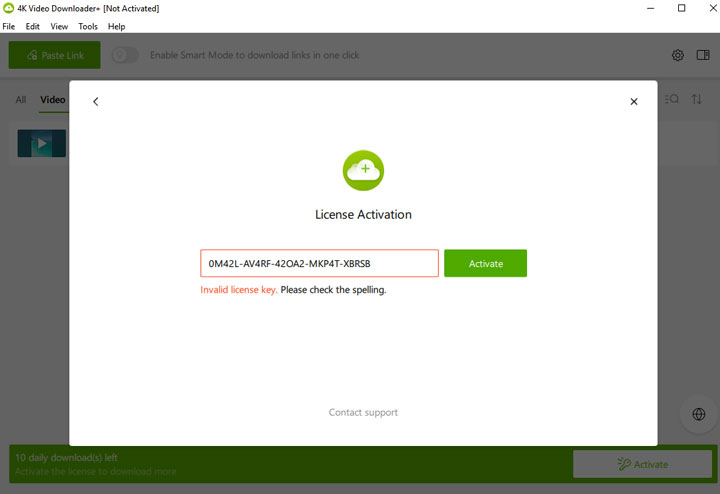Switch to the All tab
Viewport: 720px width, 494px height.
(21, 100)
